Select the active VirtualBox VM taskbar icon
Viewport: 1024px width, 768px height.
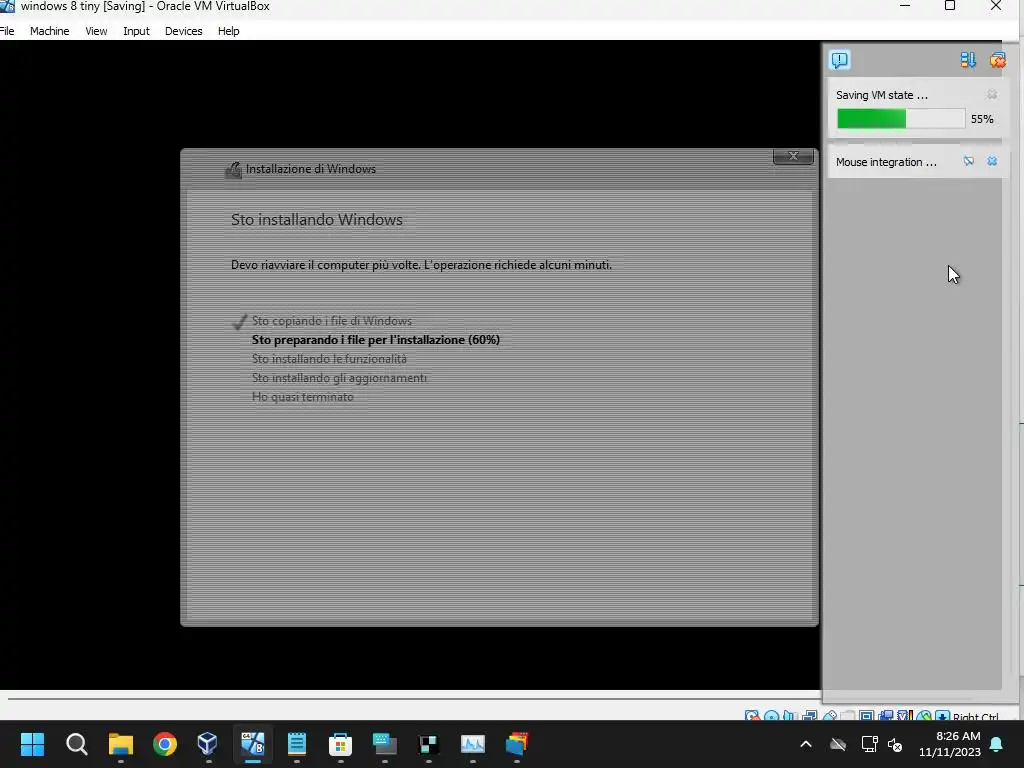253,744
